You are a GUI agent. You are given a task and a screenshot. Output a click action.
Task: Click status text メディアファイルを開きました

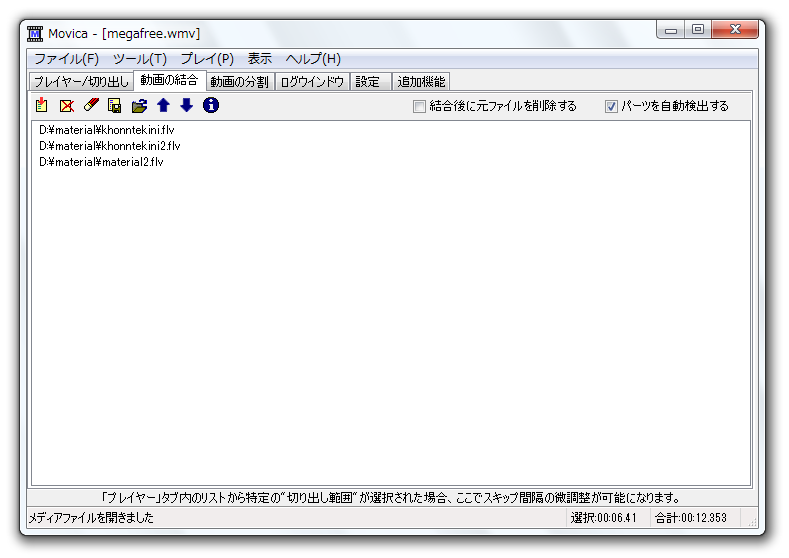click(x=91, y=518)
